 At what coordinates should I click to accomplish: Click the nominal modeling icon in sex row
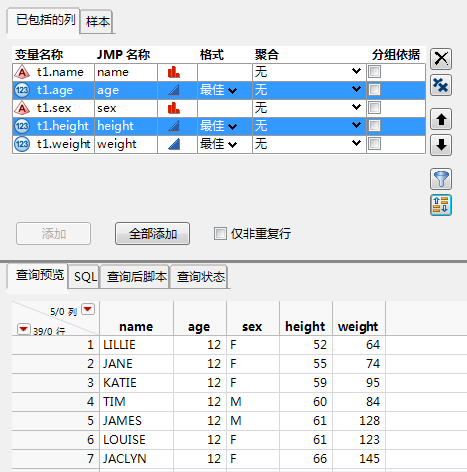[174, 108]
